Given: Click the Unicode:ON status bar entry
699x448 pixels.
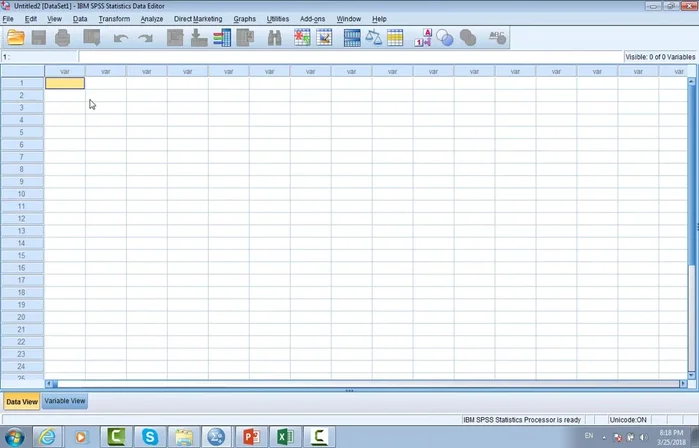Looking at the screenshot, I should pyautogui.click(x=628, y=419).
